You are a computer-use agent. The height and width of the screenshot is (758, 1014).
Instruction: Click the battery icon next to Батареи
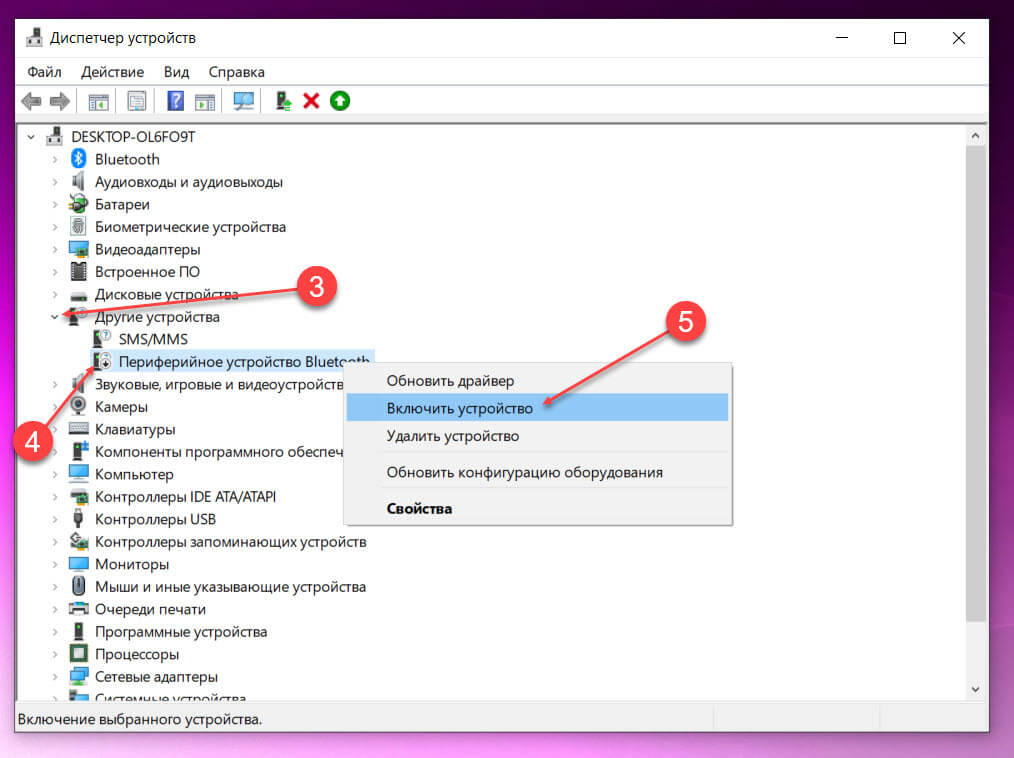(x=78, y=204)
